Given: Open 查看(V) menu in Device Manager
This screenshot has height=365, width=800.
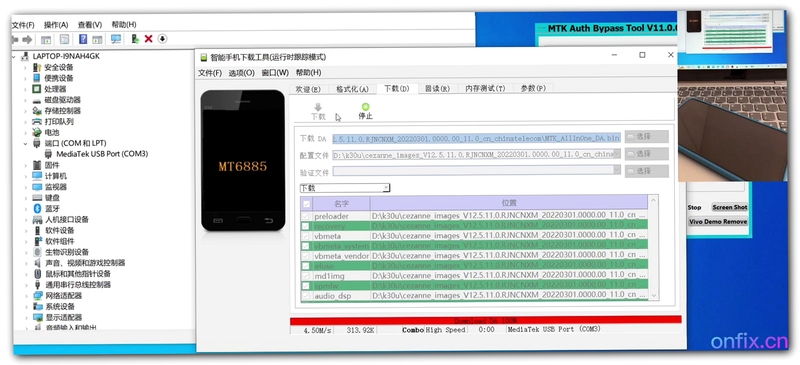Looking at the screenshot, I should coord(90,25).
